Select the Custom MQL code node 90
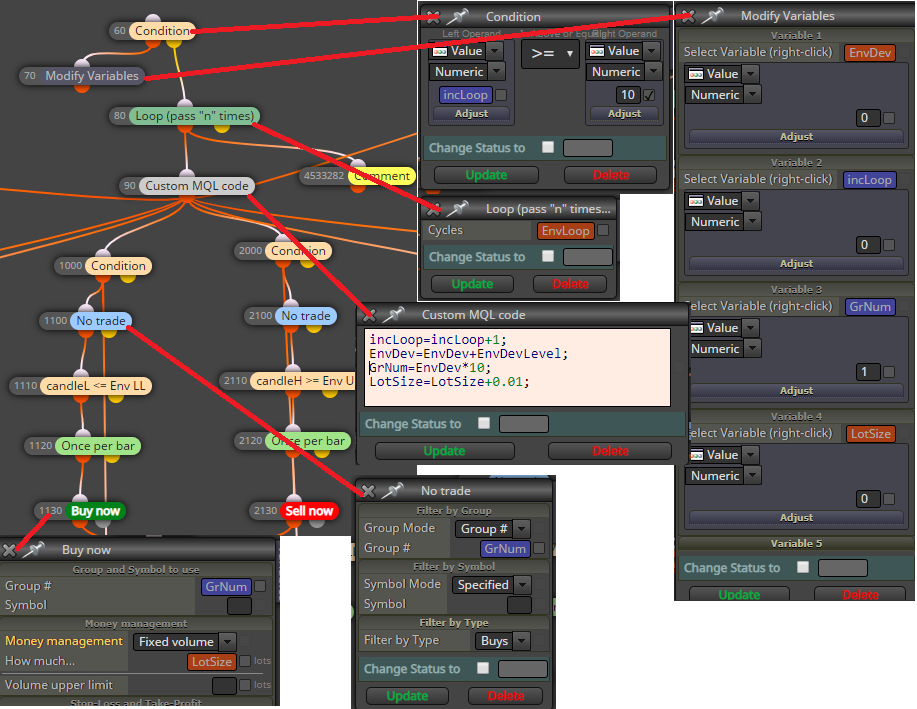917x709 pixels. [x=197, y=185]
